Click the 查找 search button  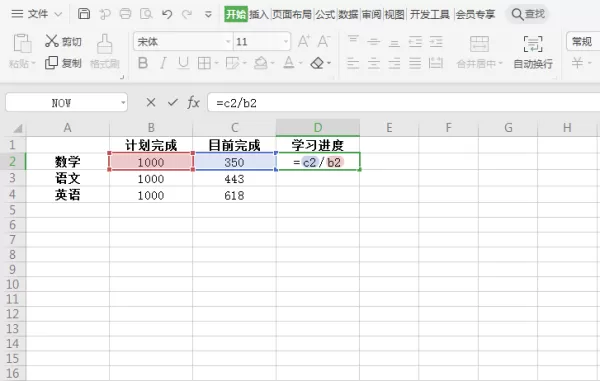point(528,15)
